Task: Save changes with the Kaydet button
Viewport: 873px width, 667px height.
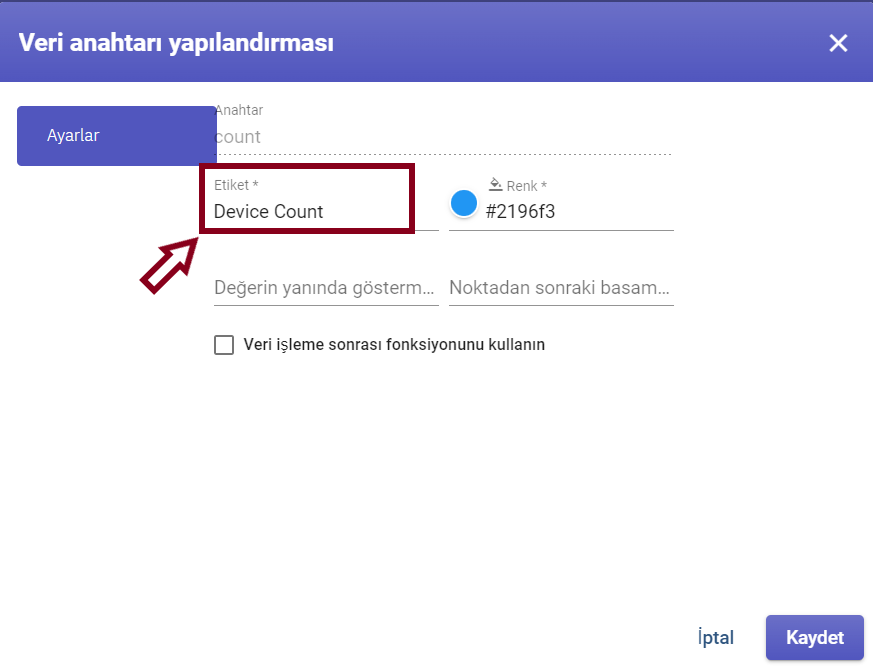Action: [815, 637]
